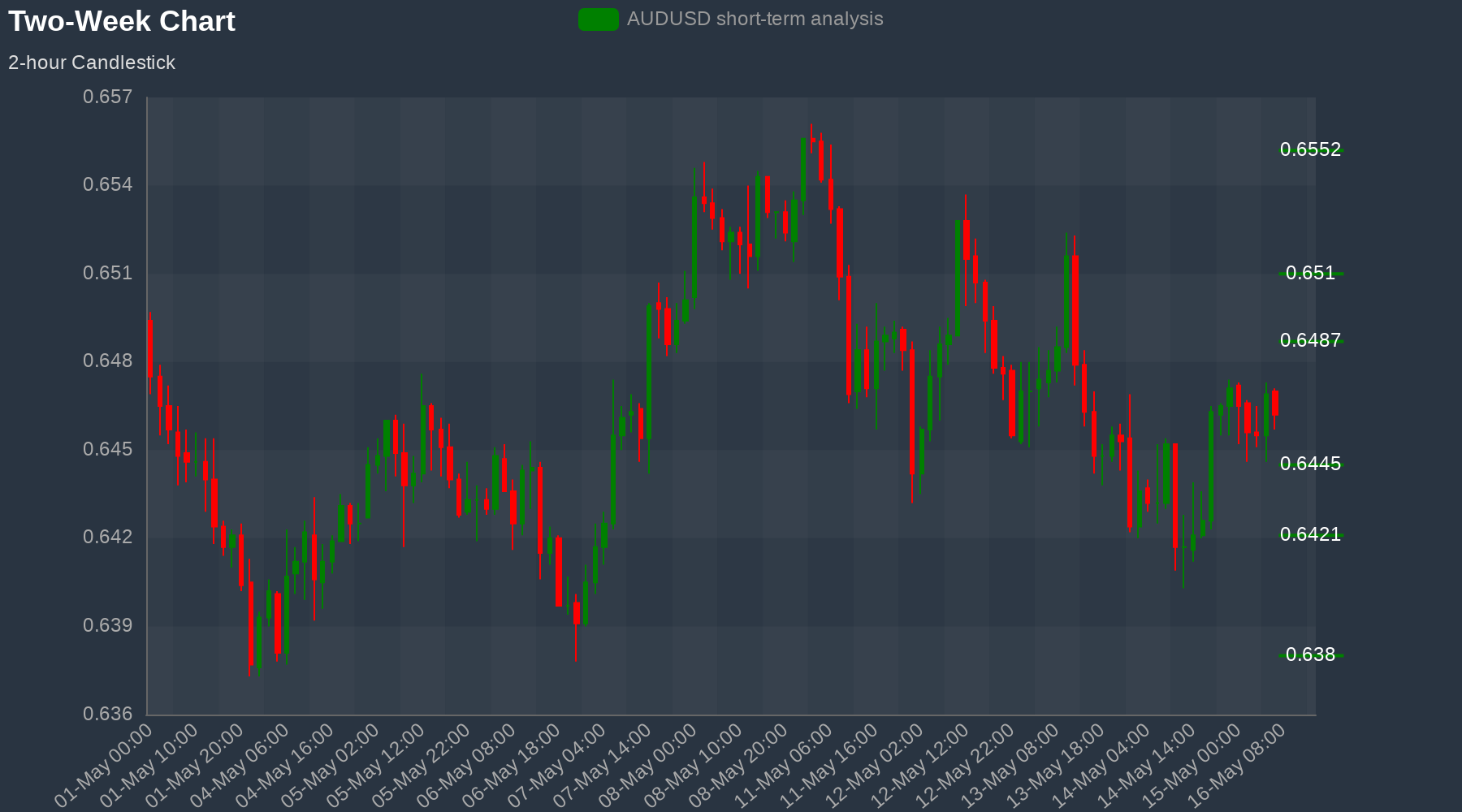
Task: Select the 0.6421 price level marker
Action: pyautogui.click(x=1310, y=534)
